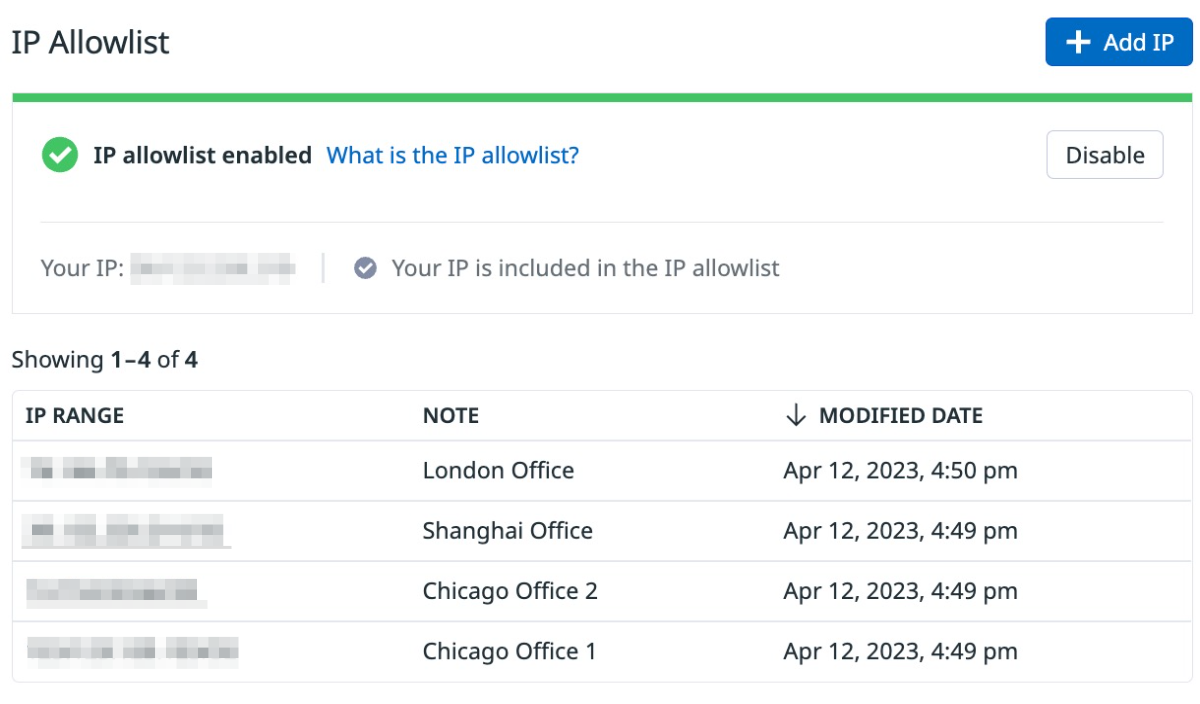Click London Office's modified date cell
Image resolution: width=1200 pixels, height=704 pixels.
point(900,471)
